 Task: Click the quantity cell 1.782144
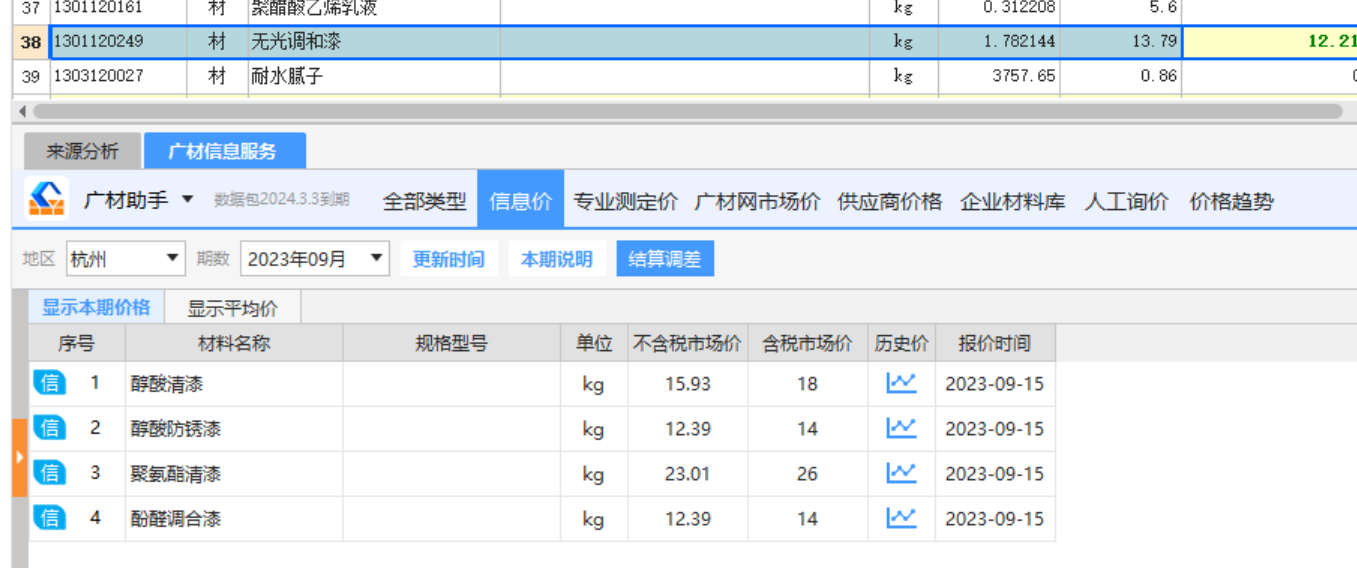pyautogui.click(x=999, y=42)
